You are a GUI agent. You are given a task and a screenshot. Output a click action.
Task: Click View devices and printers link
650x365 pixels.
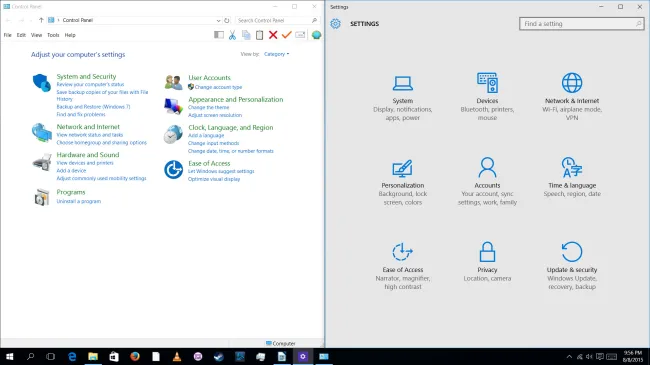(85, 163)
